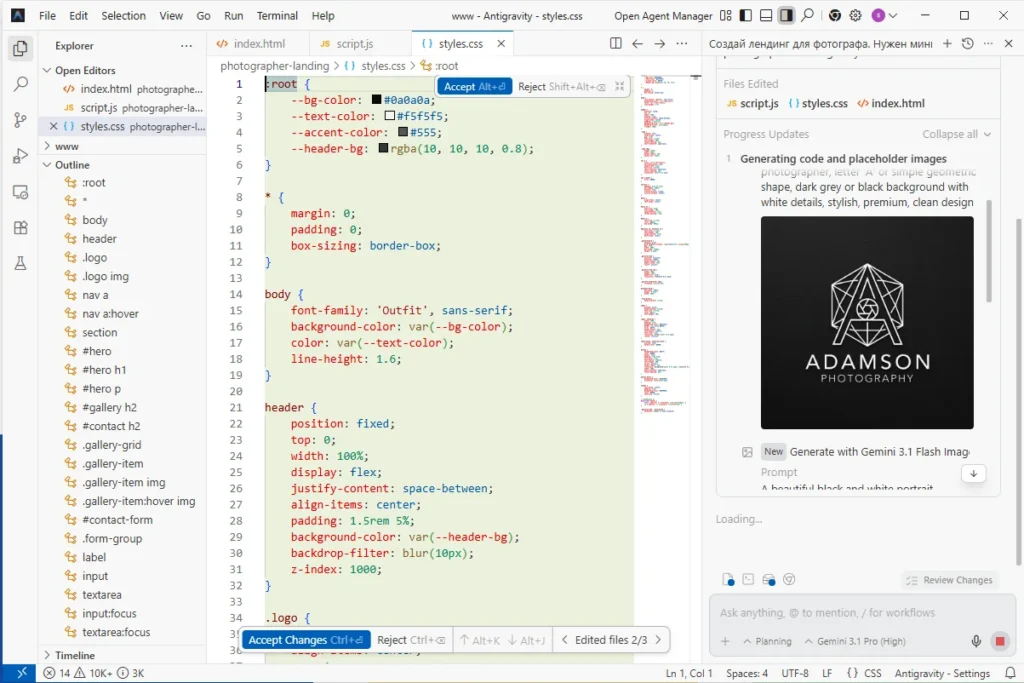Collapse the Open Editors section
1024x683 pixels.
[85, 70]
